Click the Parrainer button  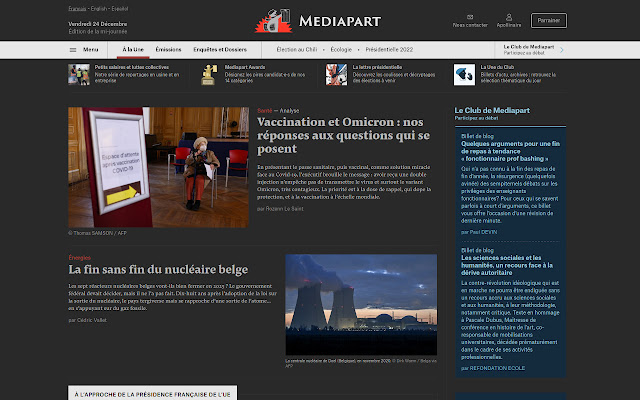[549, 20]
